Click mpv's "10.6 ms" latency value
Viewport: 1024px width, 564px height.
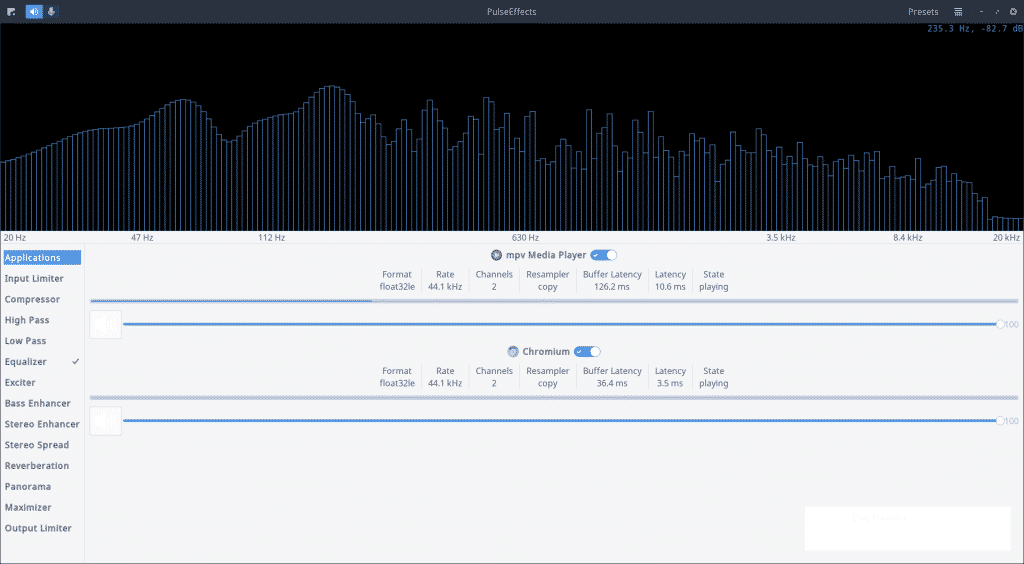[x=670, y=287]
